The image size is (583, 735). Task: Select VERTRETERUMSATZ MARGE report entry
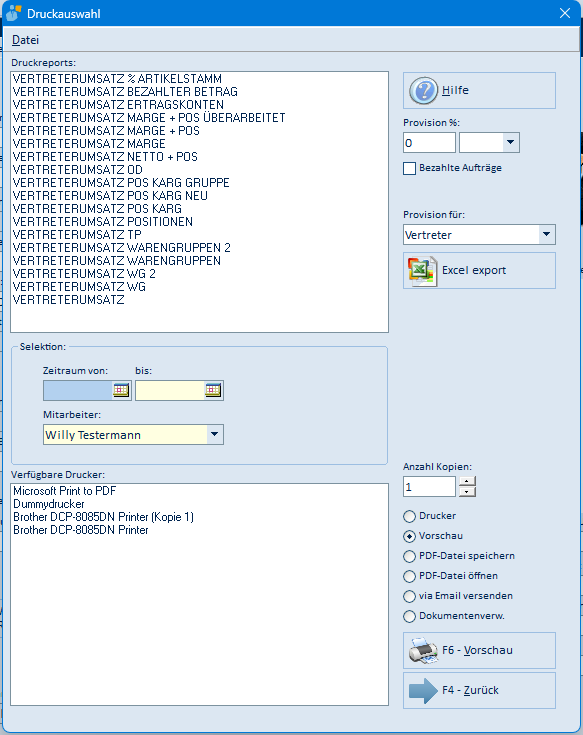click(89, 143)
